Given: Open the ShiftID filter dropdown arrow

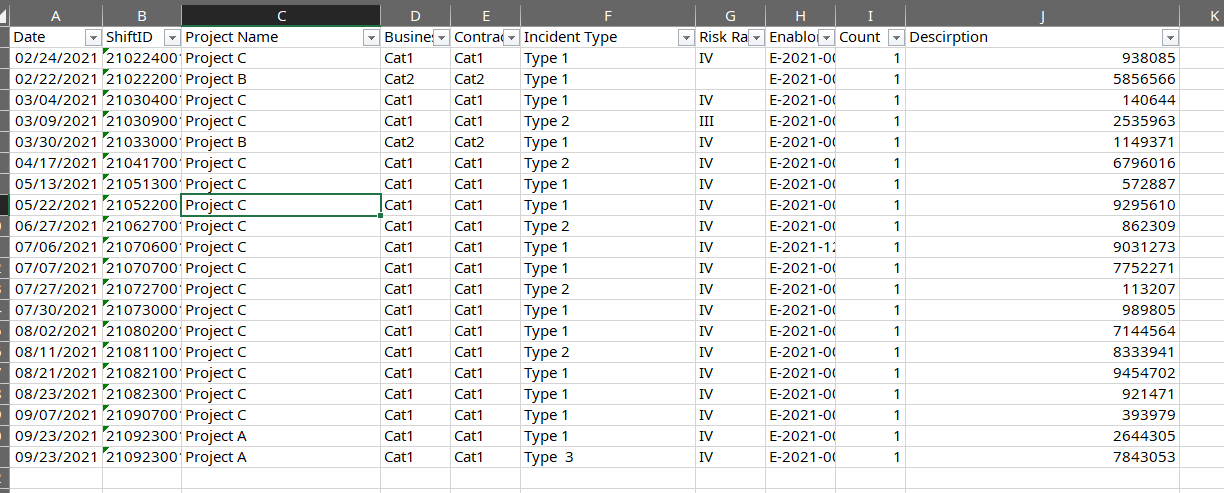Looking at the screenshot, I should point(171,37).
